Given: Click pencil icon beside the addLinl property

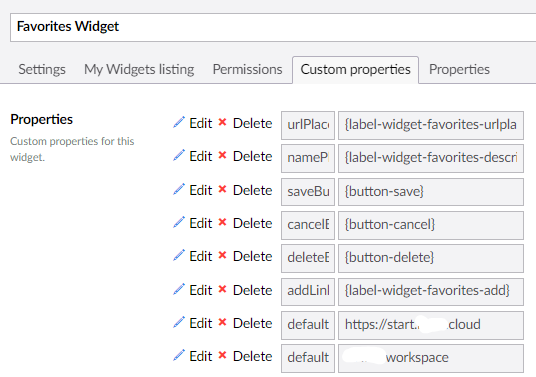Looking at the screenshot, I should (179, 289).
